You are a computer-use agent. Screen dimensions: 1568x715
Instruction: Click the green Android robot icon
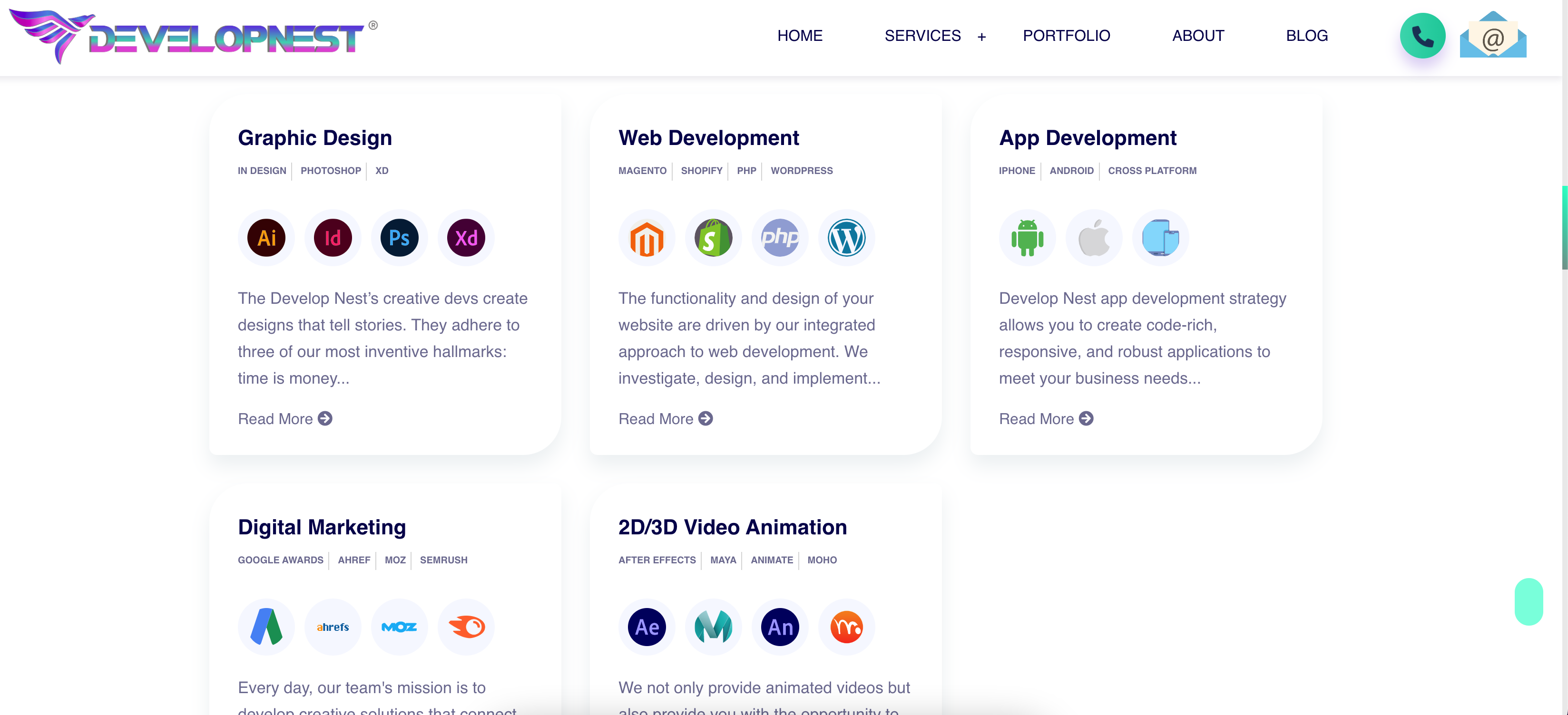pos(1028,238)
